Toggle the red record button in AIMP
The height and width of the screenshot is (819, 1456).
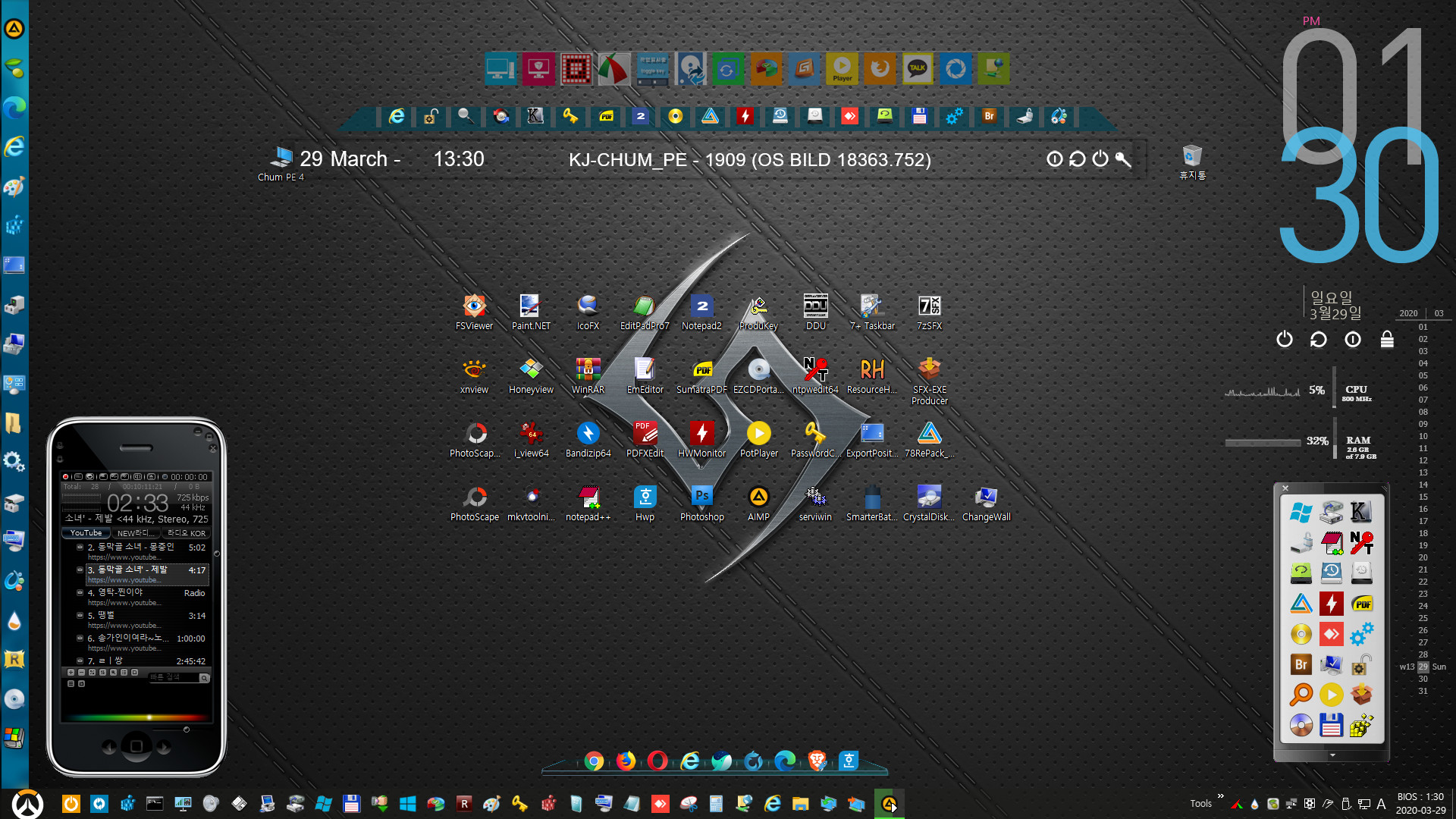pyautogui.click(x=65, y=477)
